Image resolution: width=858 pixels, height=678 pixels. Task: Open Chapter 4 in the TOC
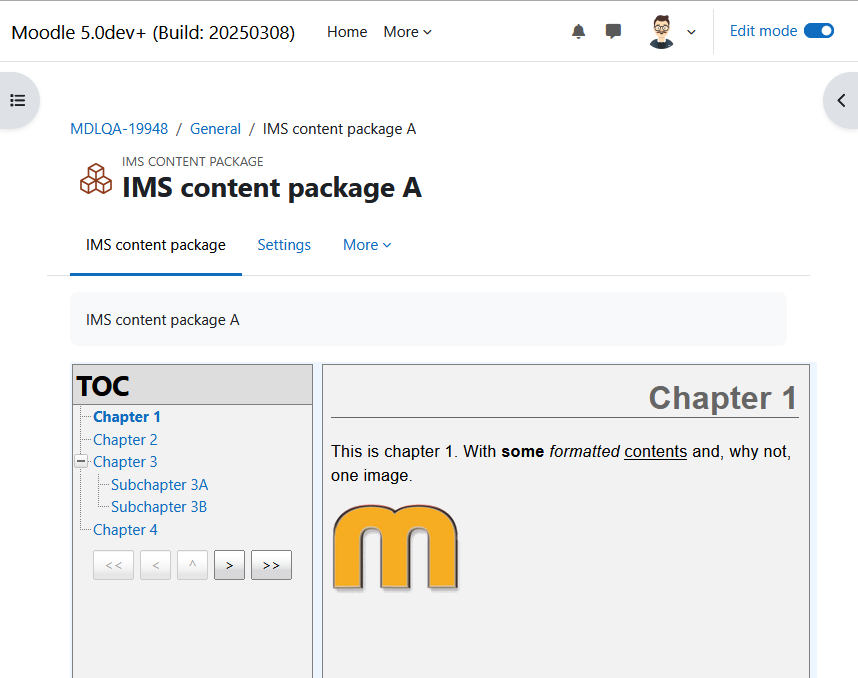click(125, 530)
